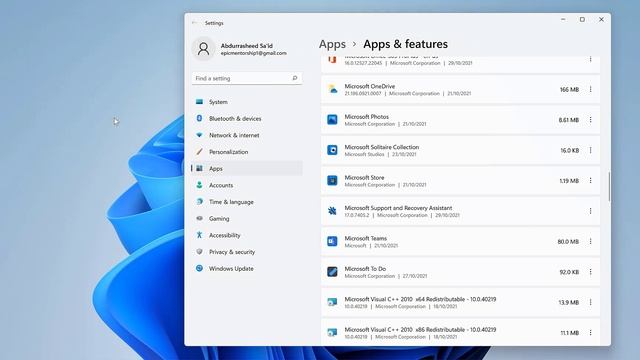Screen dimensions: 640x360
Task: Click the Apps breadcrumb link
Action: pyautogui.click(x=332, y=44)
